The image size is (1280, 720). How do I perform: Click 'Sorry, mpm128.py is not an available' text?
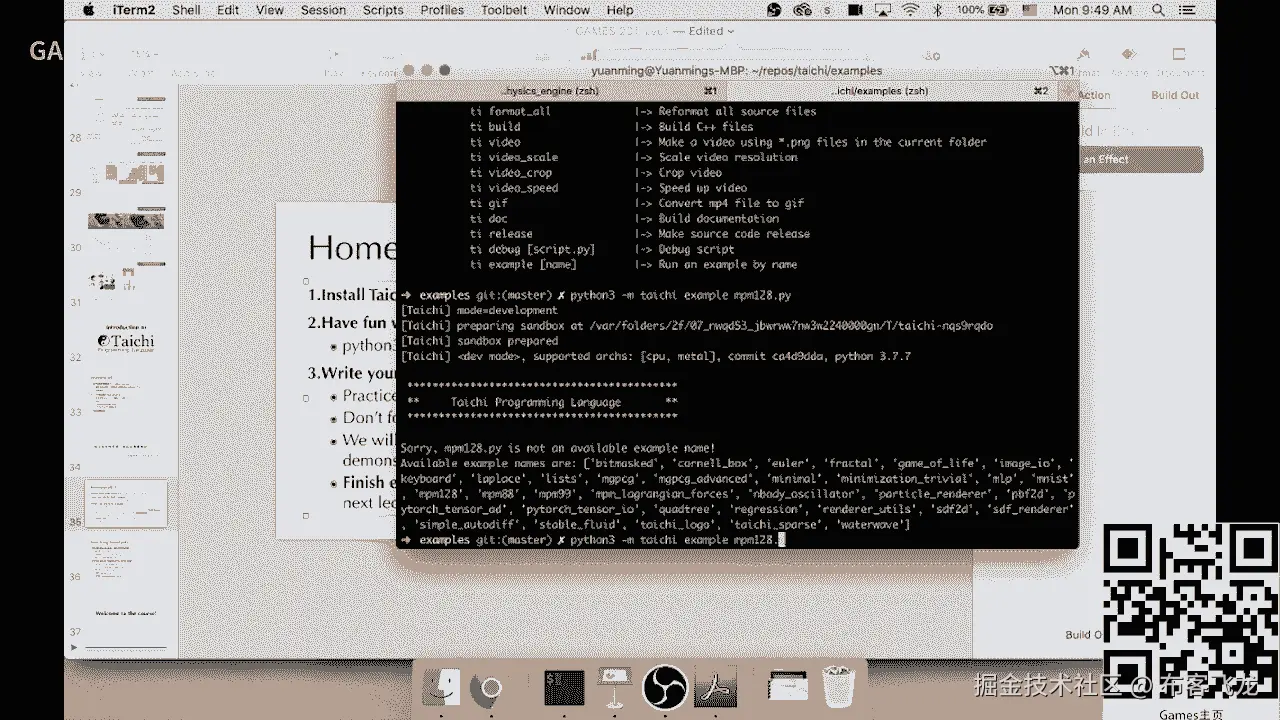[x=557, y=448]
